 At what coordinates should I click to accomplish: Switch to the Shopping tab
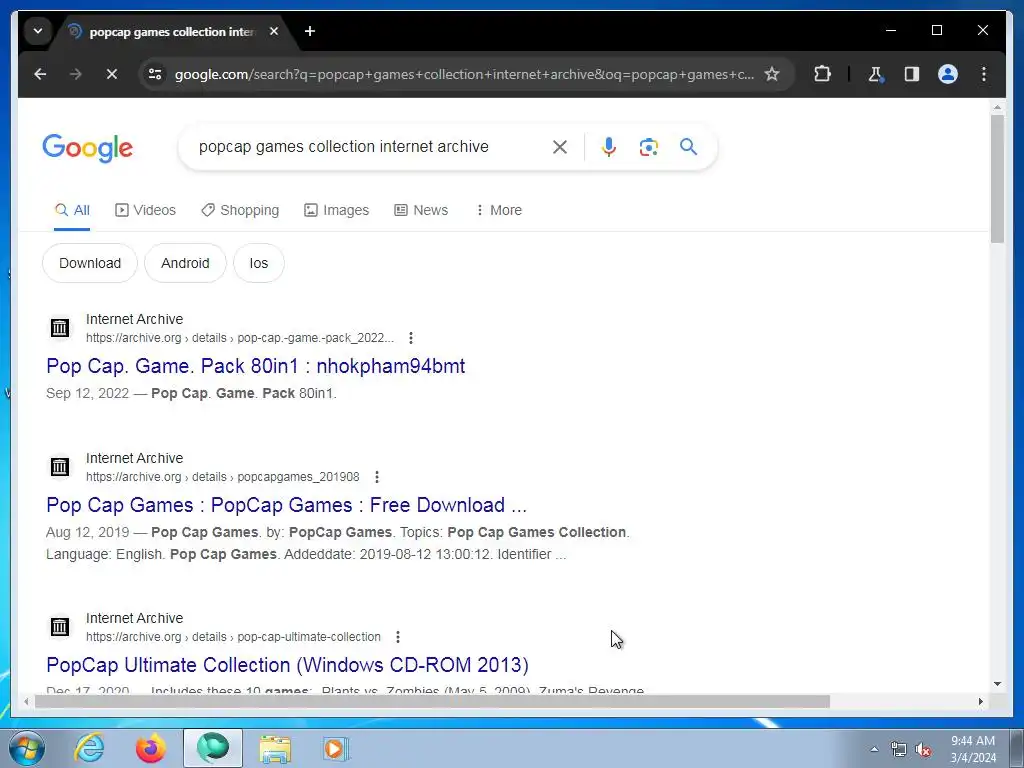pyautogui.click(x=240, y=210)
